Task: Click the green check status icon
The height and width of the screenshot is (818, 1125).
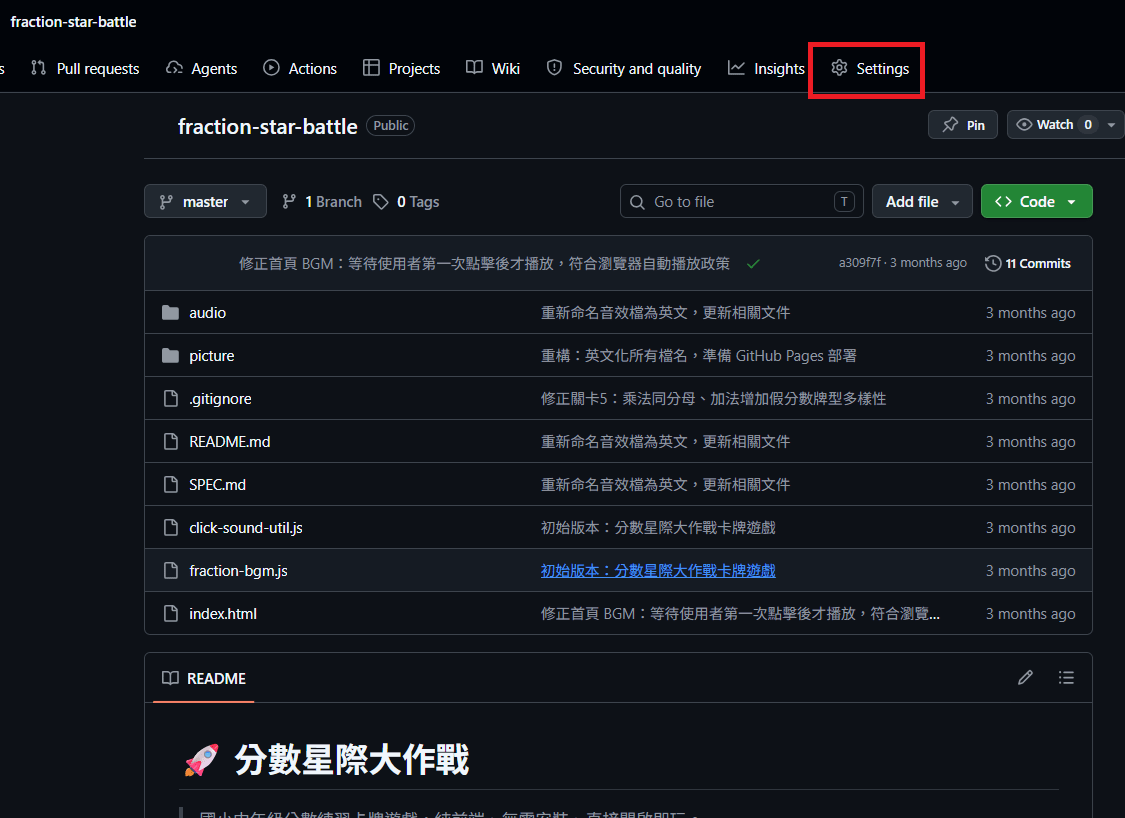Action: pos(753,264)
